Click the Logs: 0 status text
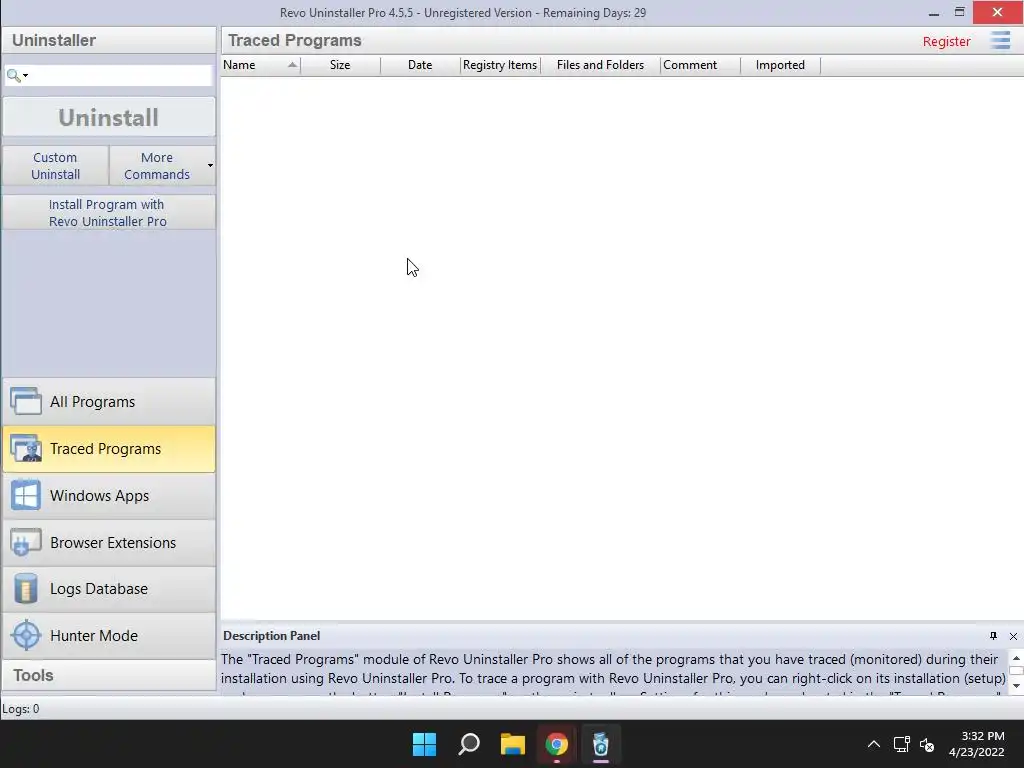 20,709
